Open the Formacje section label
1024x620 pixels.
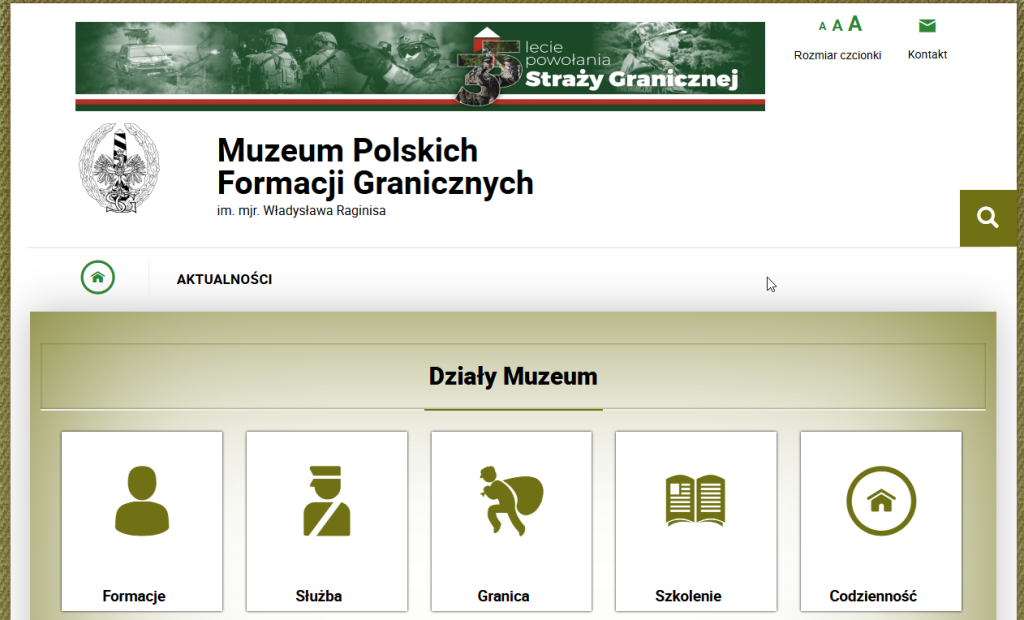coord(134,596)
